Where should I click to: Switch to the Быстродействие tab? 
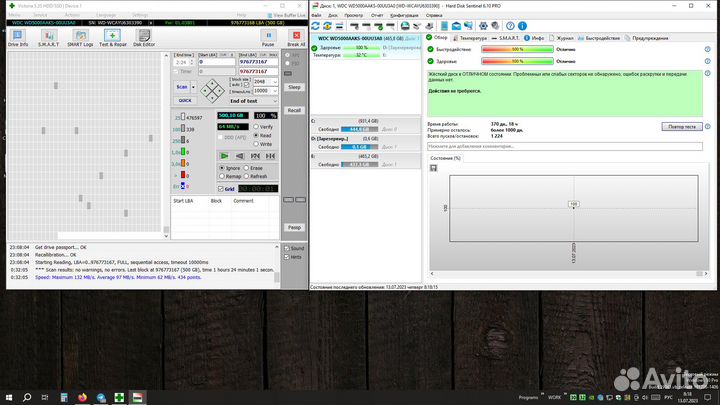tap(599, 38)
